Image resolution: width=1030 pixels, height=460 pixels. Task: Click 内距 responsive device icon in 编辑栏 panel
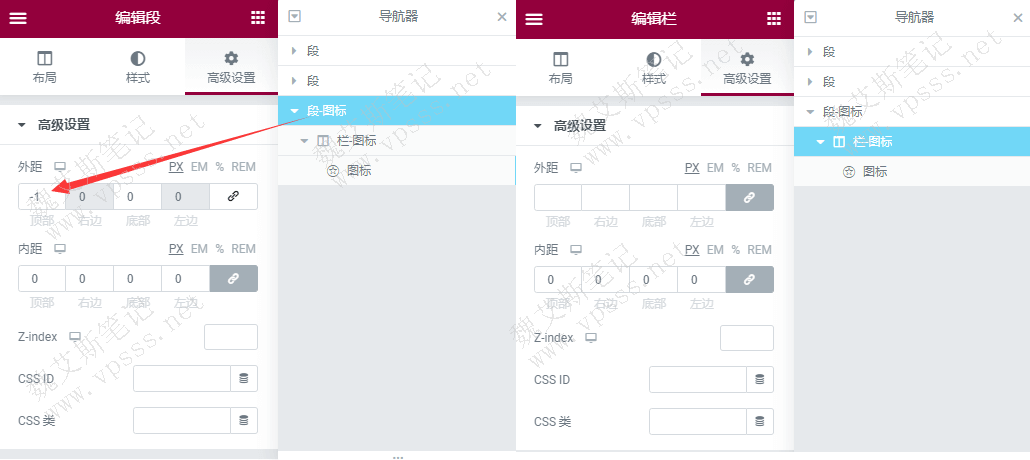(x=576, y=250)
